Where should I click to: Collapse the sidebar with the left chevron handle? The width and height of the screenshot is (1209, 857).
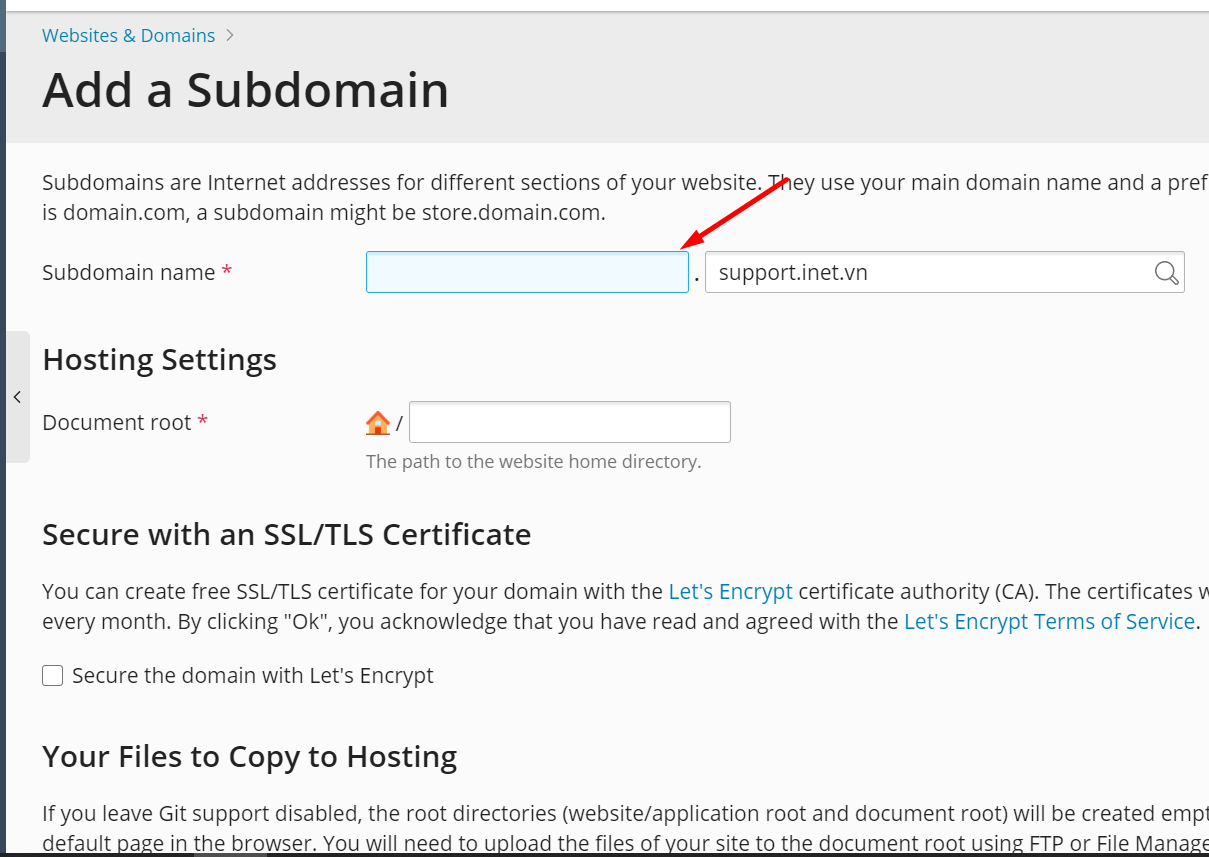[x=17, y=397]
